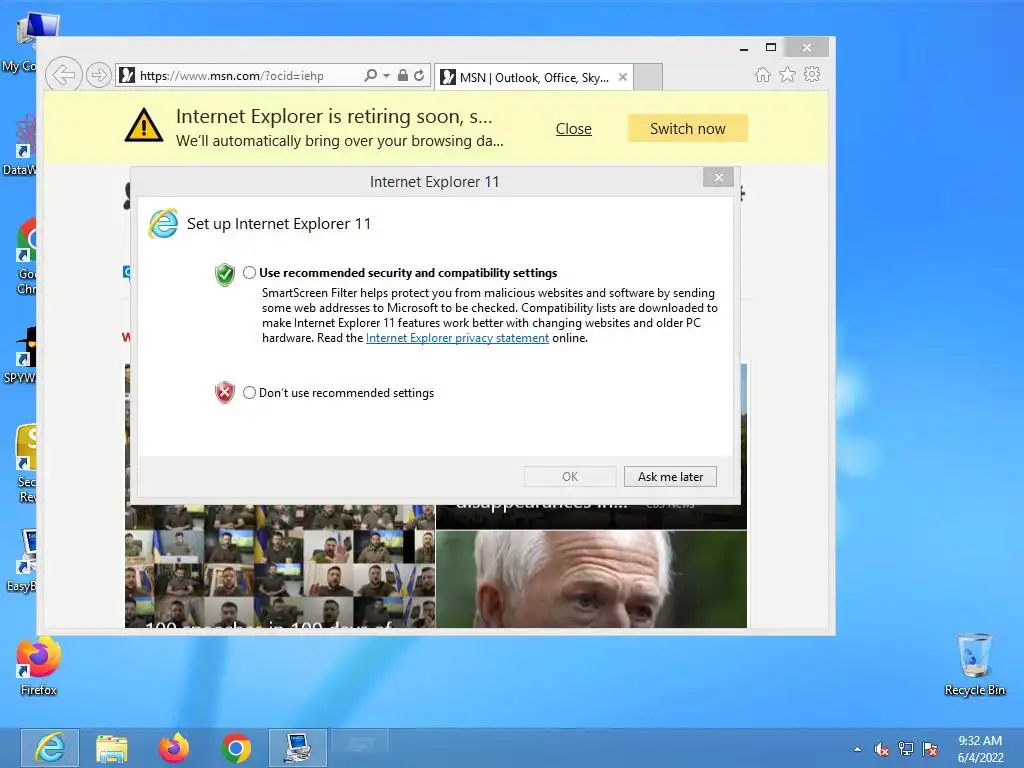Screen dimensions: 1024x768
Task: Click the yellow warning triangle icon
Action: pos(144,125)
